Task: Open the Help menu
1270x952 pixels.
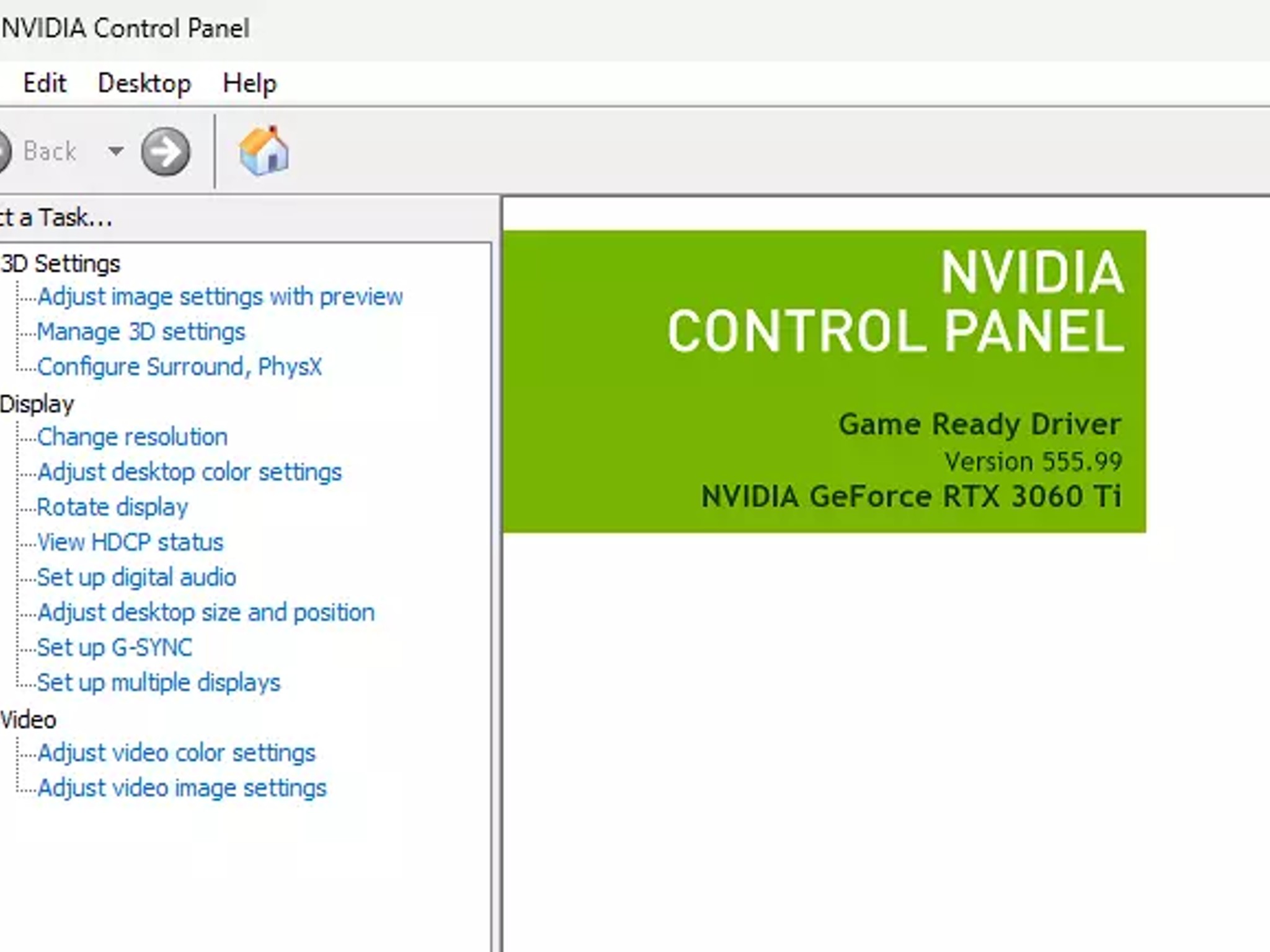Action: pyautogui.click(x=249, y=83)
